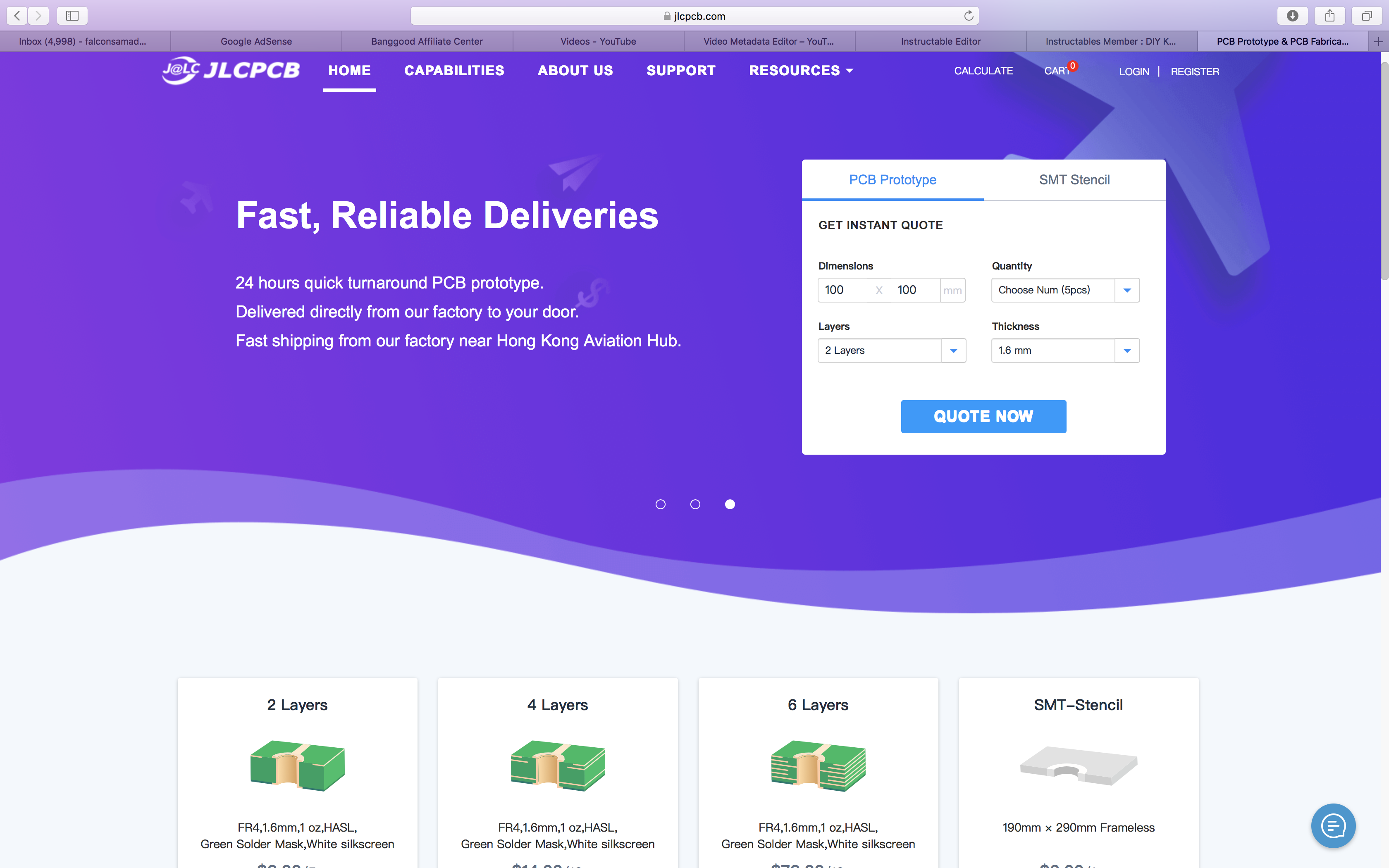Click the REGISTER link

(x=1194, y=72)
